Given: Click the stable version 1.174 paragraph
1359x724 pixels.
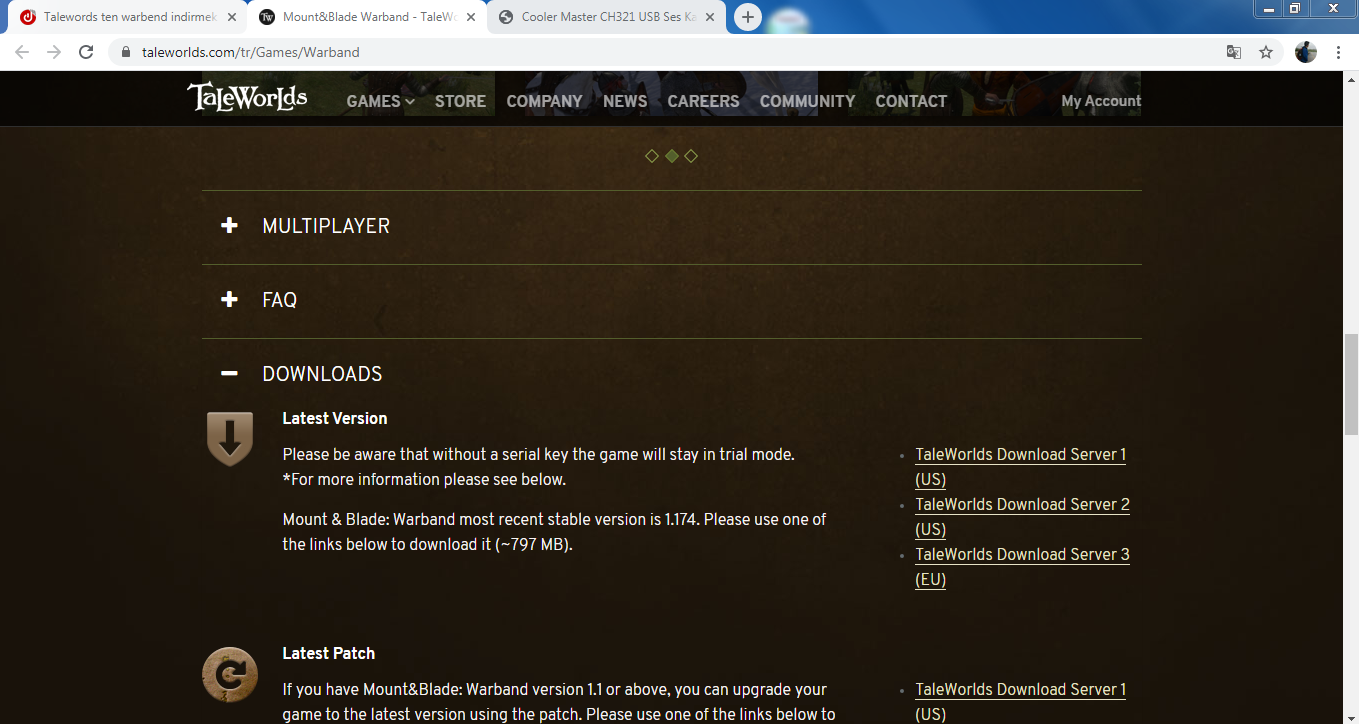Looking at the screenshot, I should coord(554,532).
